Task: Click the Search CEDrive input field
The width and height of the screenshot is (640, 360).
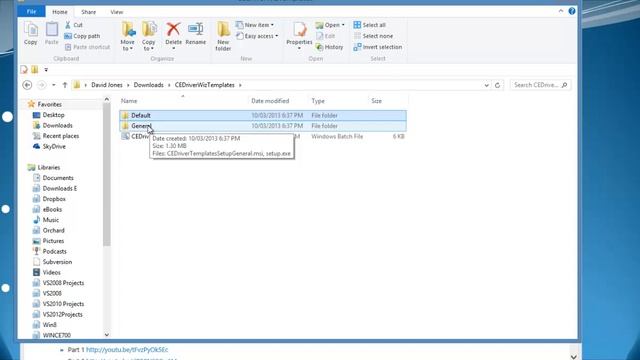Action: [x=540, y=85]
